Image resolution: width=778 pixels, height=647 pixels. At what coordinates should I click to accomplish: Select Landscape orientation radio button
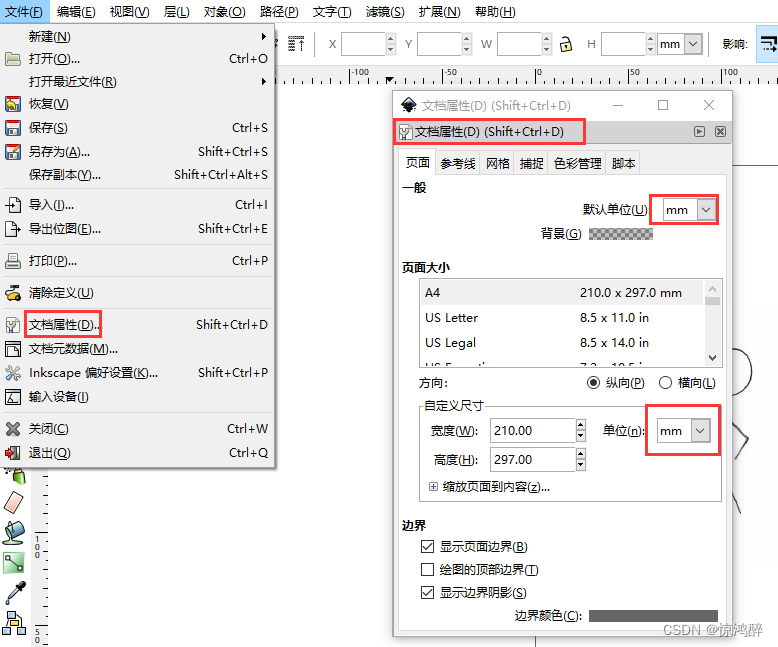665,383
